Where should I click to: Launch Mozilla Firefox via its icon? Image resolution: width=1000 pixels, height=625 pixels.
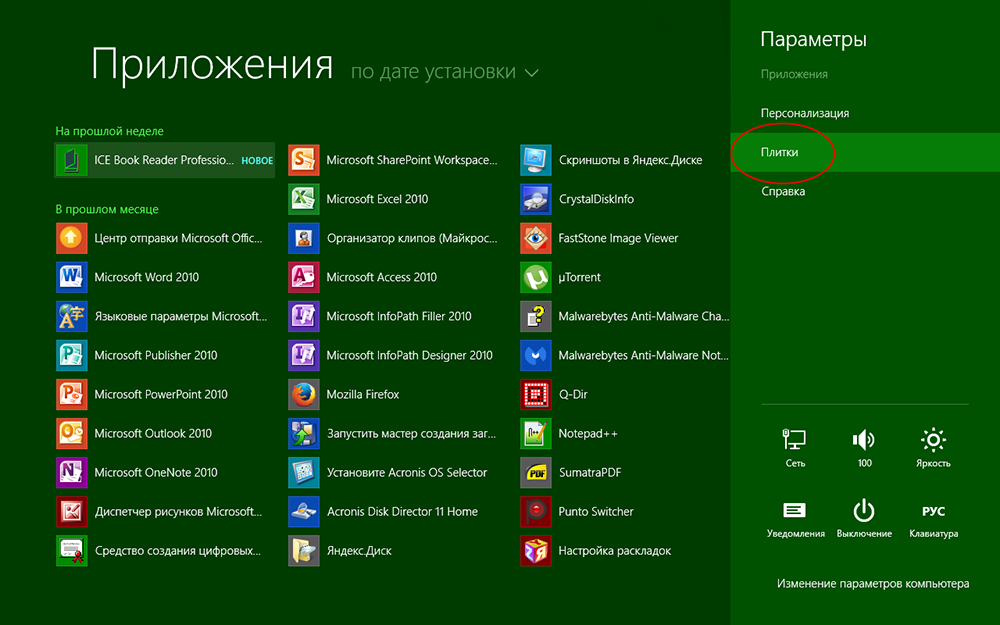[304, 394]
